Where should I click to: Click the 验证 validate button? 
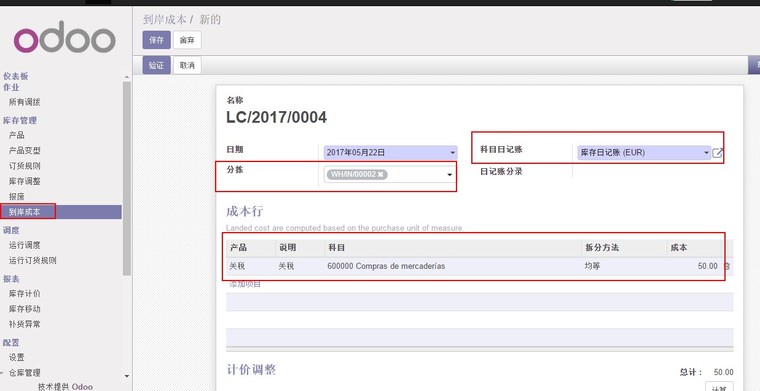pyautogui.click(x=157, y=65)
